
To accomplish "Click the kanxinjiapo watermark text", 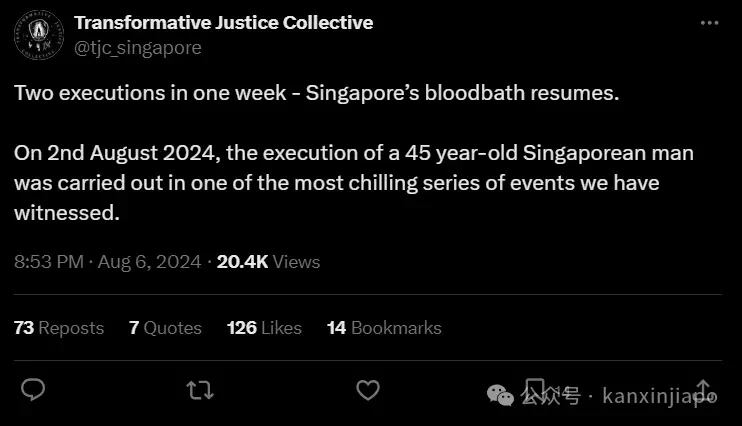I will pos(660,396).
